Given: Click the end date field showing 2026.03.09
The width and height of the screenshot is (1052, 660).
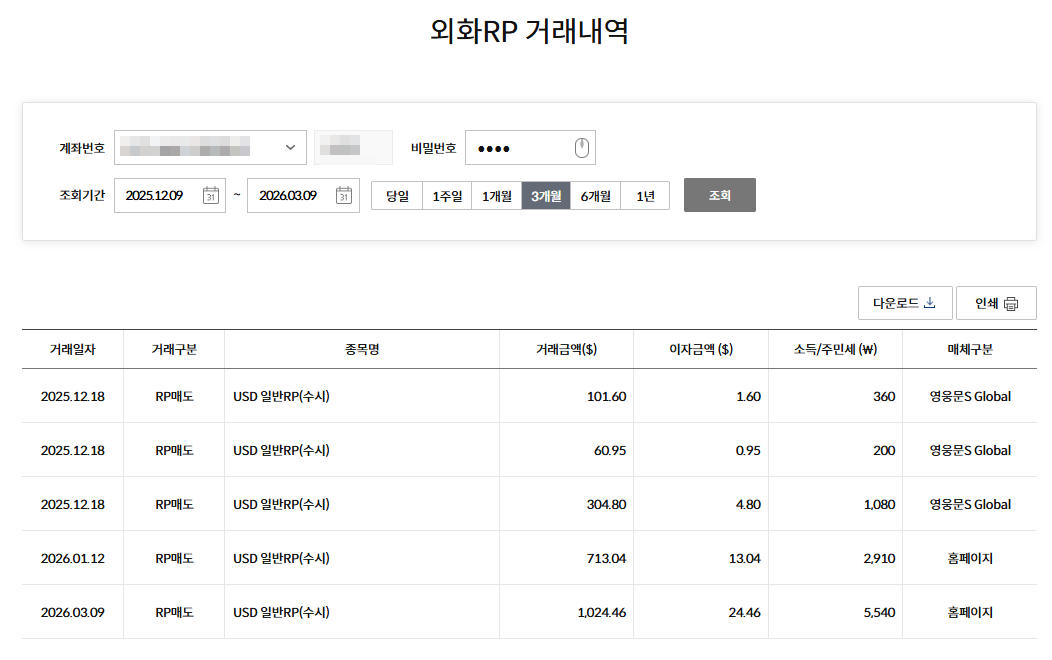Looking at the screenshot, I should click(295, 195).
